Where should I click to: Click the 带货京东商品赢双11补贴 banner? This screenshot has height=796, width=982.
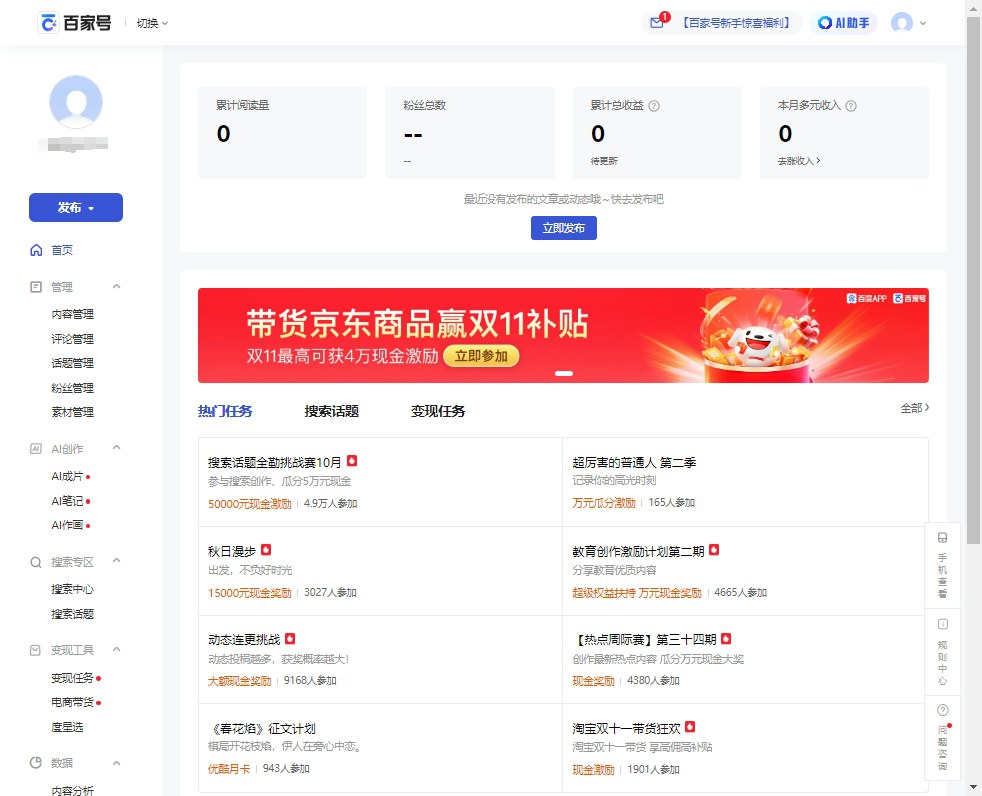coord(563,335)
